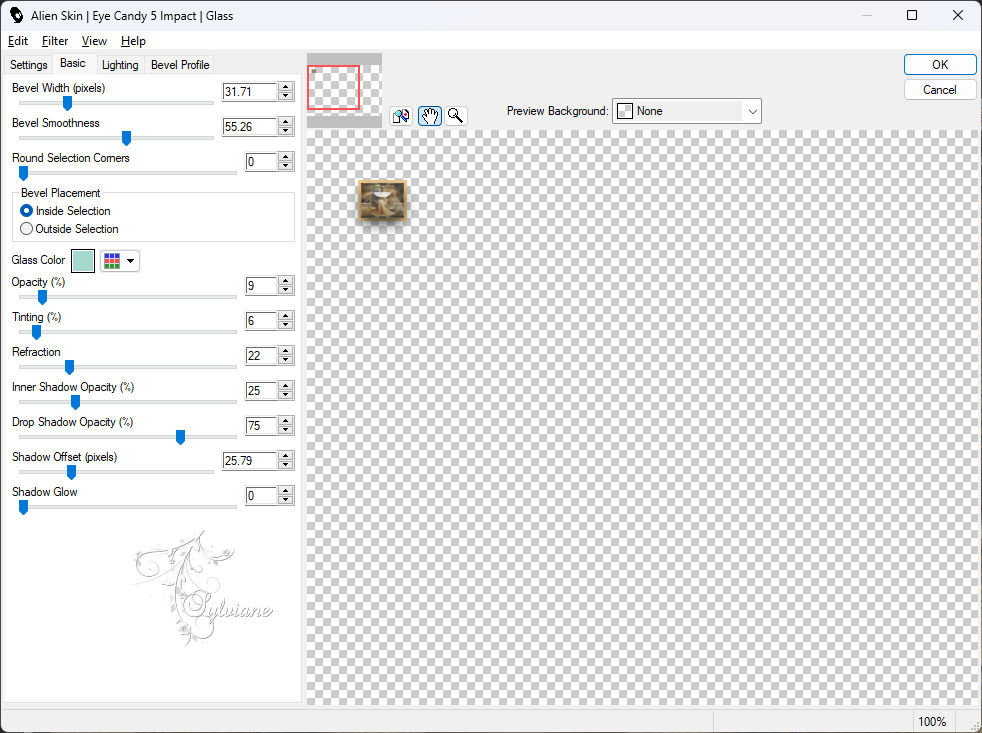Screen dimensions: 982x733
Task: Click the Drop Shadow Opacity slider handle
Action: (180, 437)
